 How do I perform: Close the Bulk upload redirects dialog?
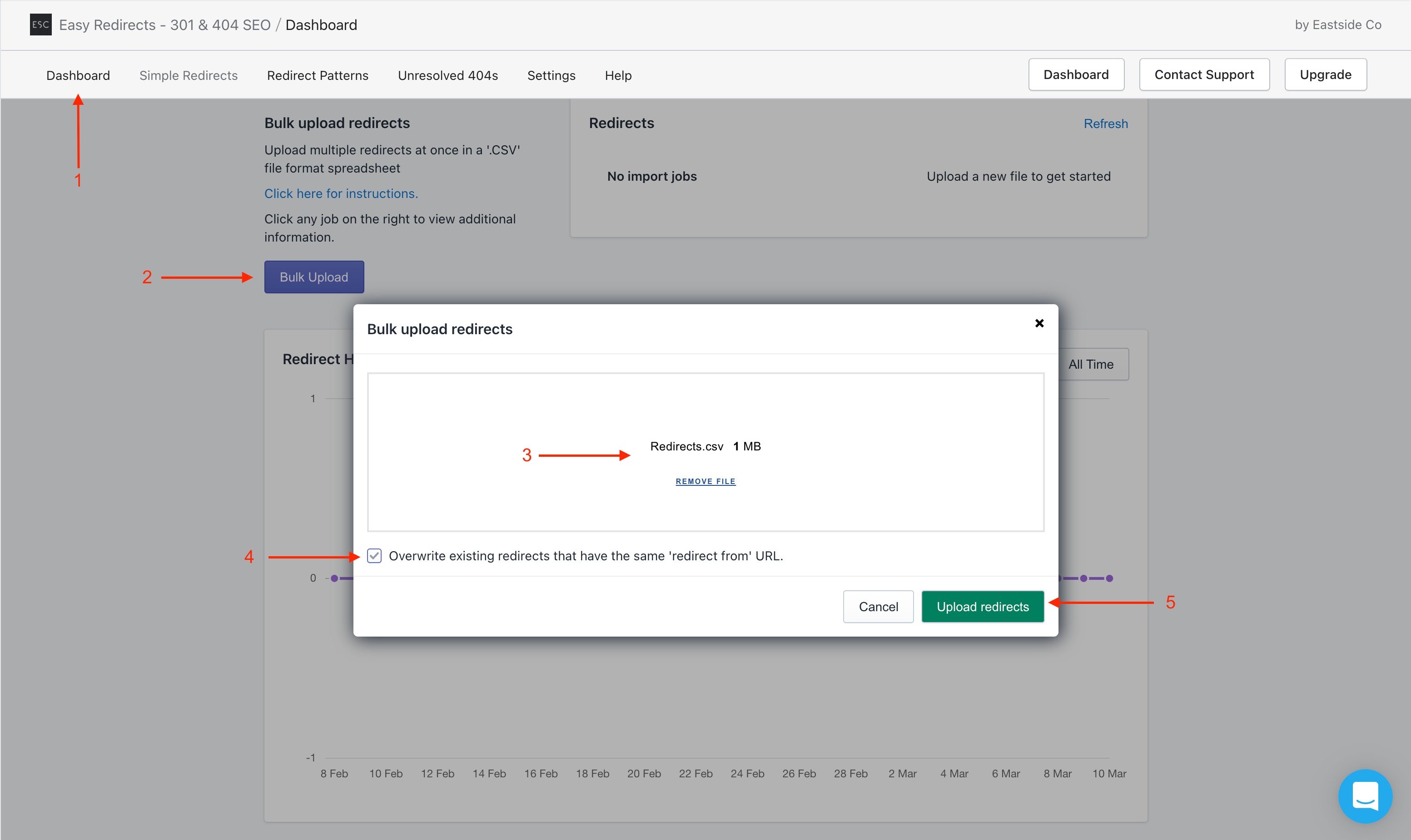(1039, 323)
